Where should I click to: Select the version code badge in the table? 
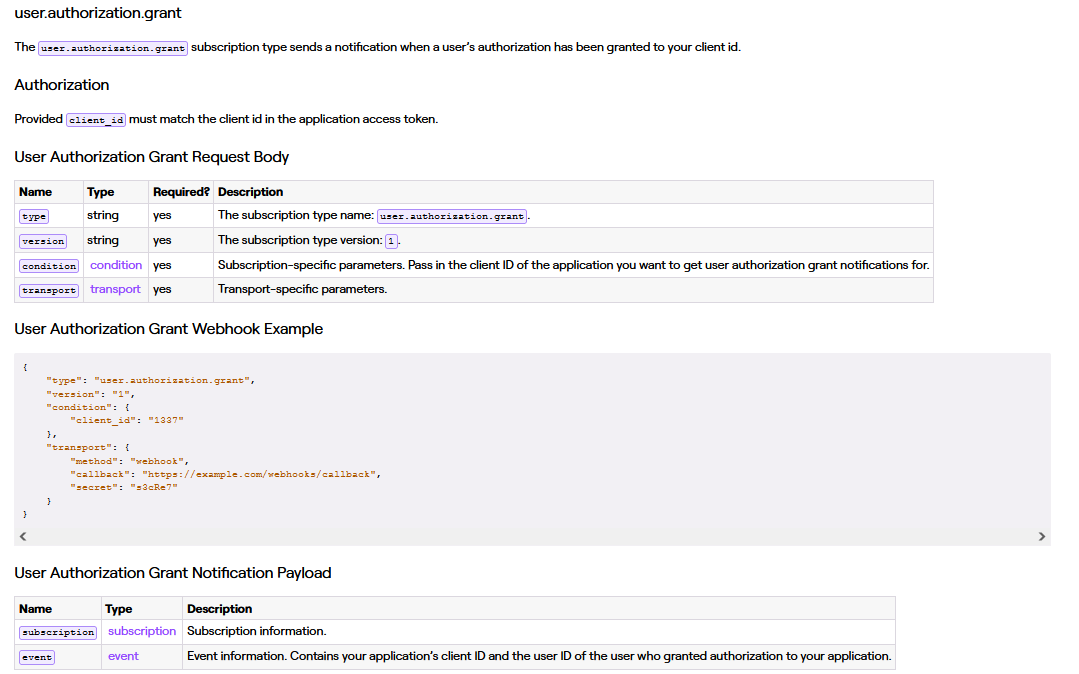point(42,240)
